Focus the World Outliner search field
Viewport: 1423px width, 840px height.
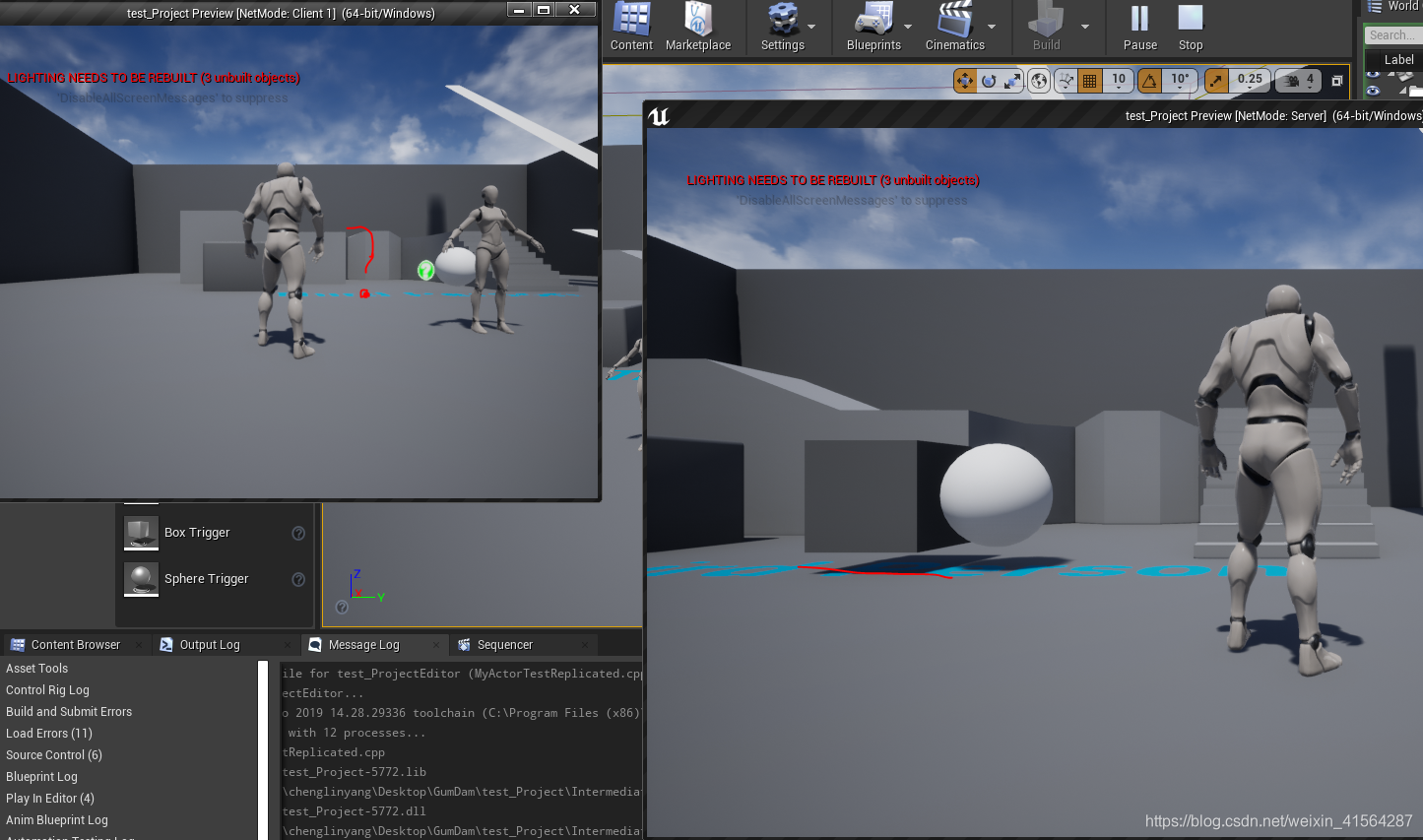(1393, 35)
